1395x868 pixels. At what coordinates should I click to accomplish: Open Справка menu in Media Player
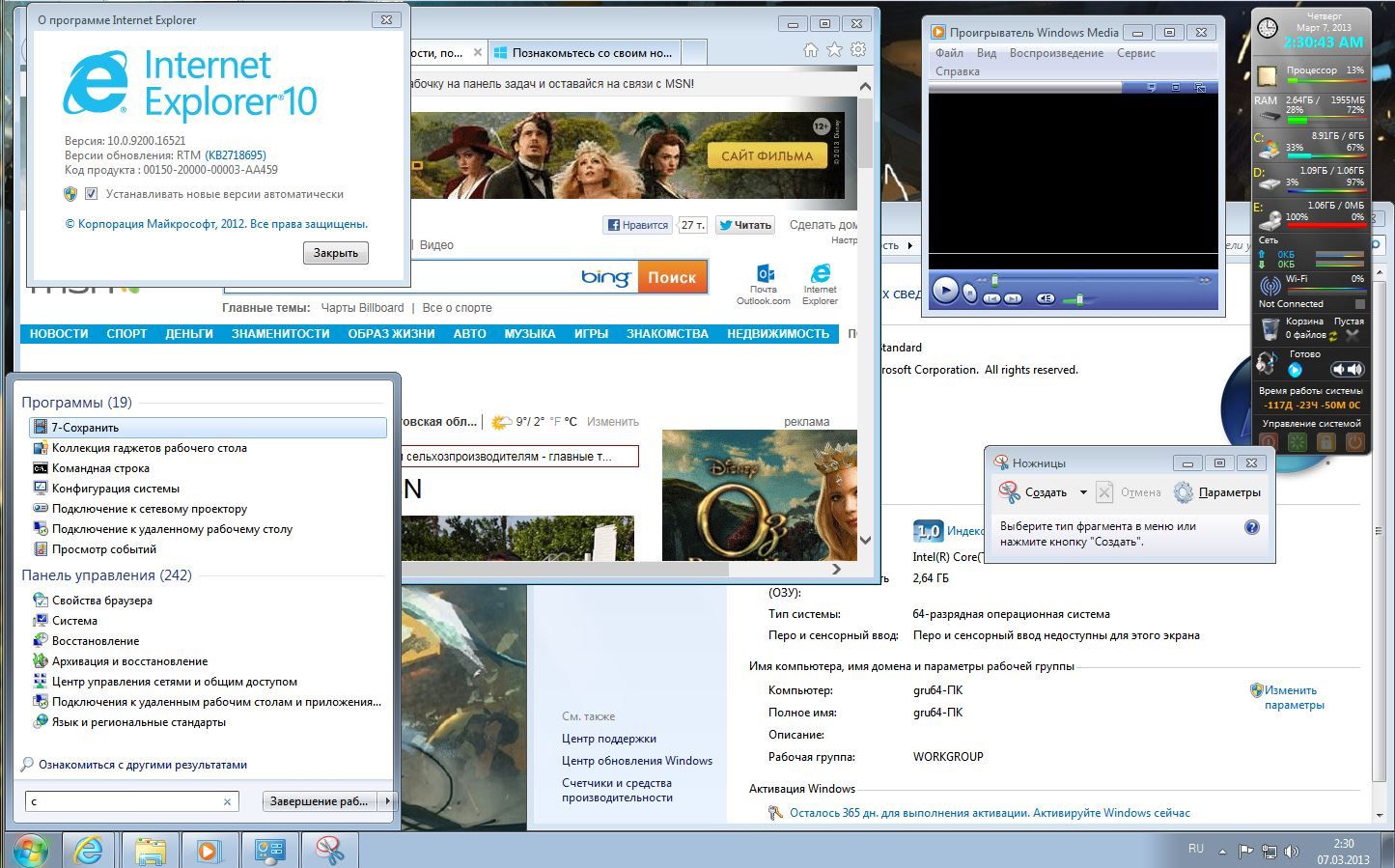pos(958,71)
